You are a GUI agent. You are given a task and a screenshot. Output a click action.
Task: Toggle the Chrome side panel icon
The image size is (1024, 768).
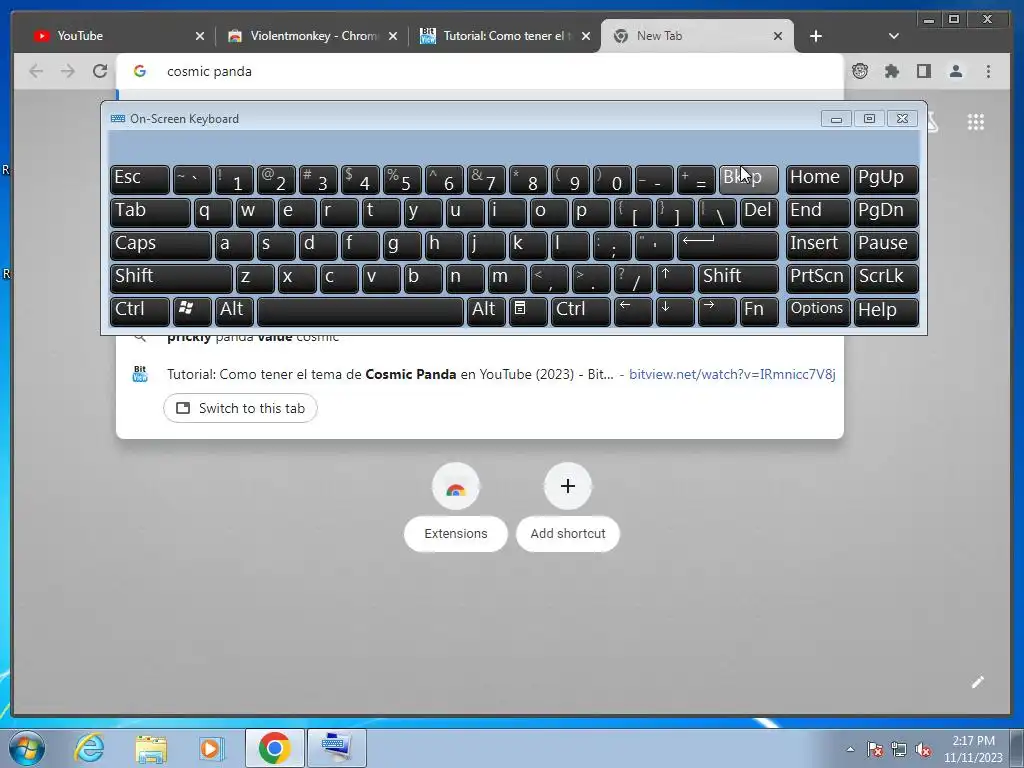pyautogui.click(x=923, y=71)
